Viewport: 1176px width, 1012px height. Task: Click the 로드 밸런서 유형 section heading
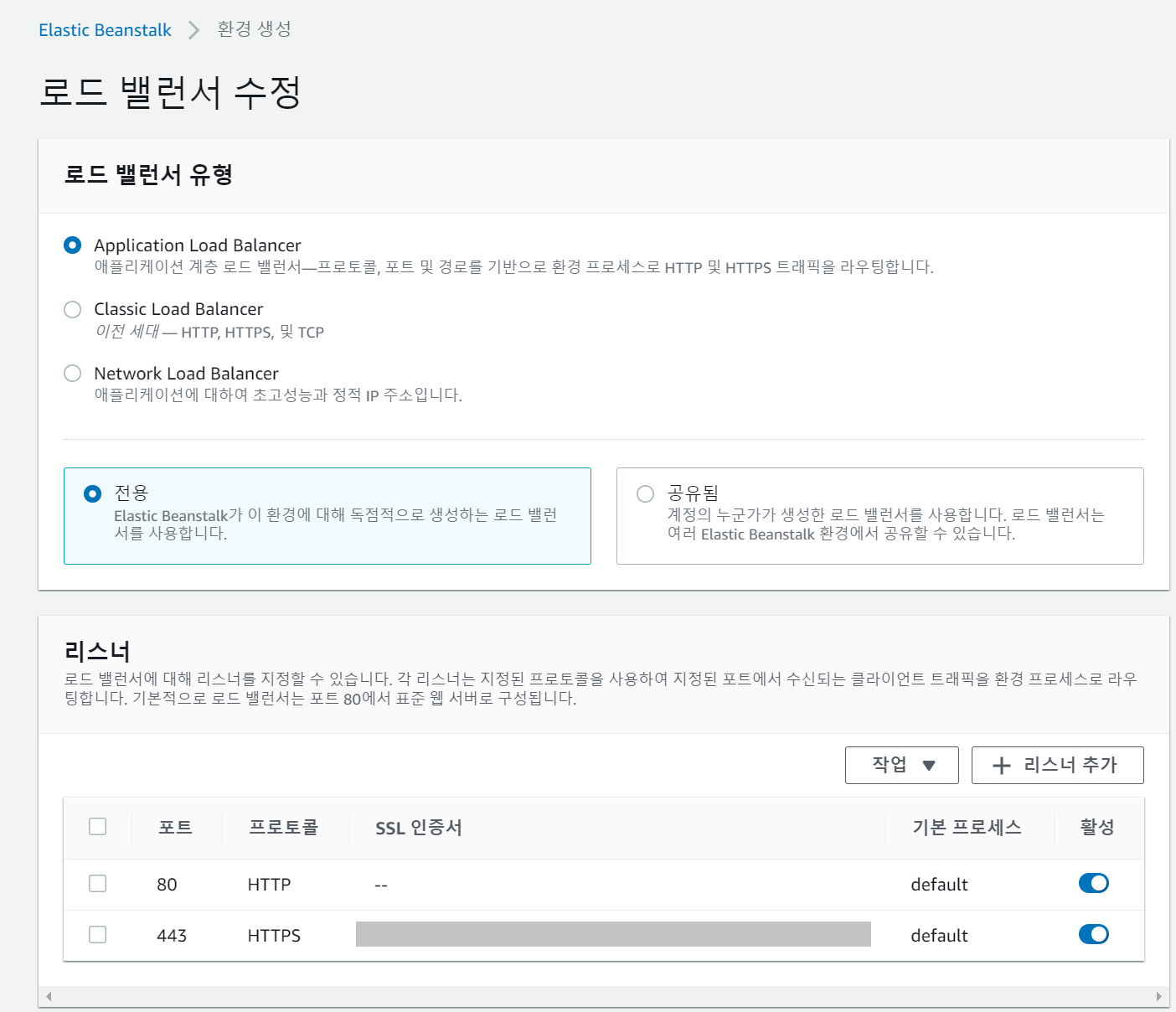click(x=148, y=174)
